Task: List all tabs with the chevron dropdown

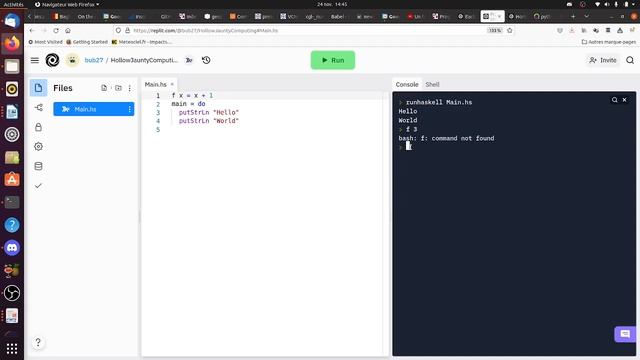Action: point(587,16)
